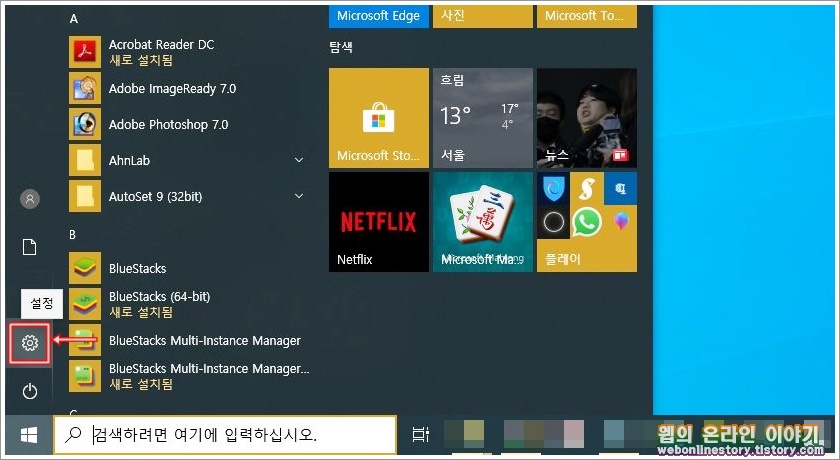The height and width of the screenshot is (460, 840).
Task: Open the 플레이 folder tile label
Action: click(x=563, y=259)
